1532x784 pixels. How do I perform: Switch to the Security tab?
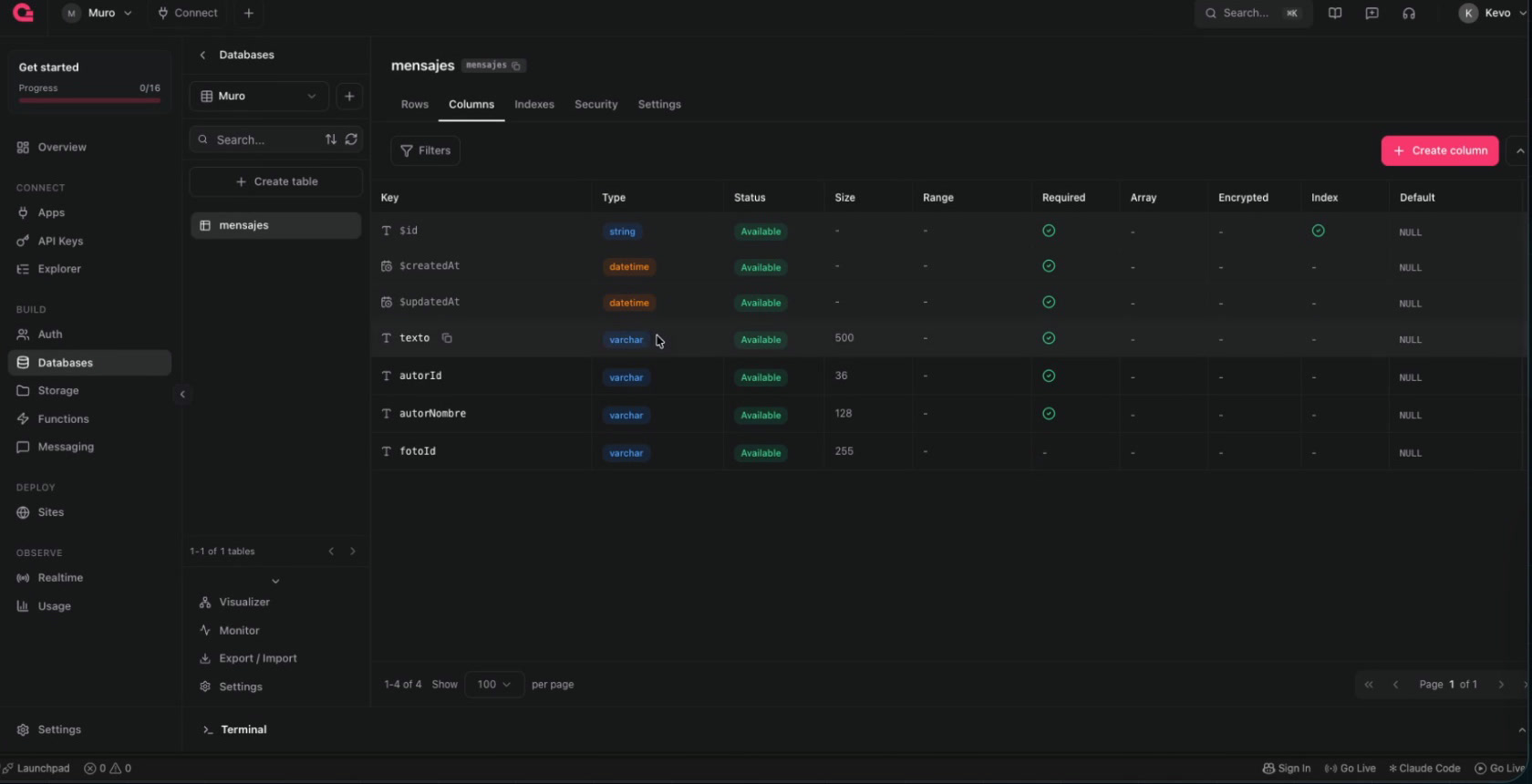(596, 104)
